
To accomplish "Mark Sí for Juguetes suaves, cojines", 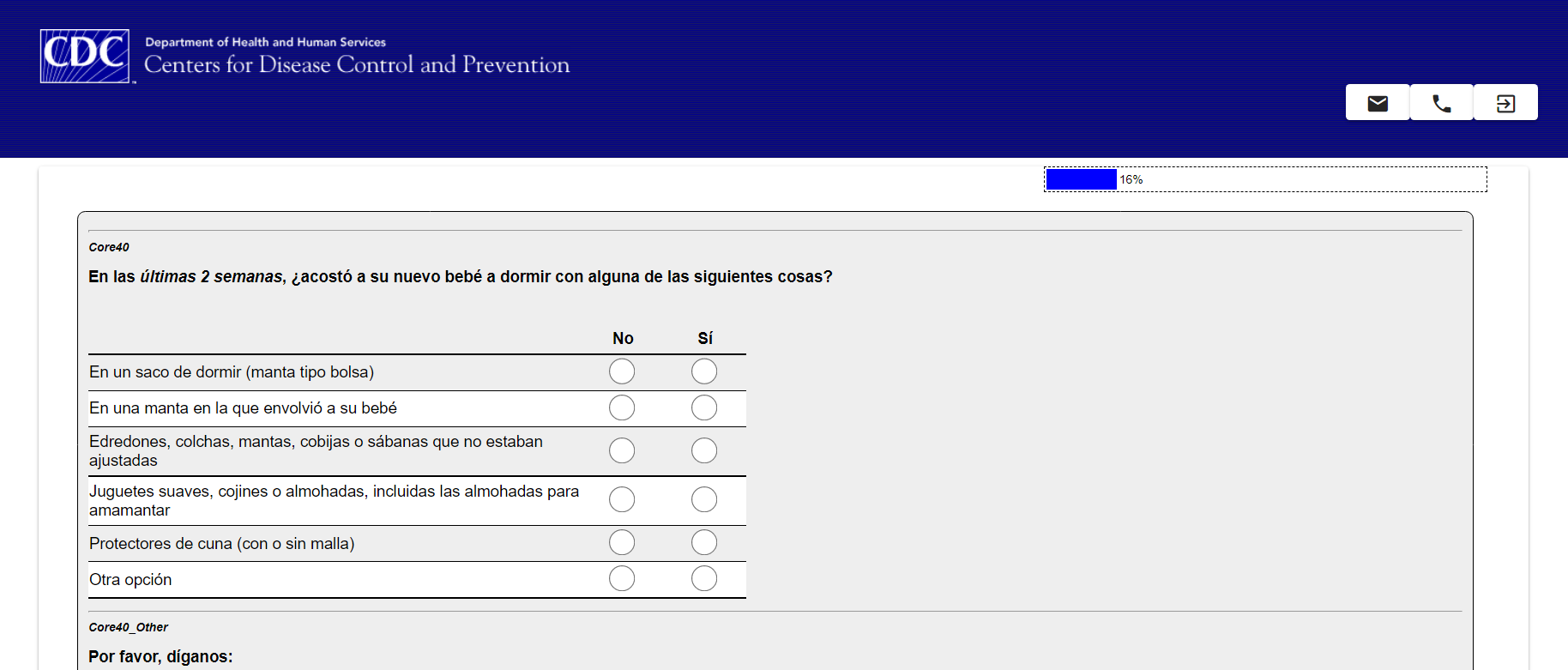I will coord(704,499).
